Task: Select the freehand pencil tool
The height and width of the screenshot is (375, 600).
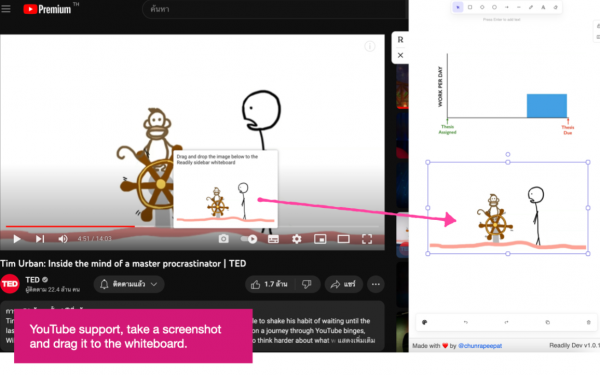Action: (x=531, y=7)
